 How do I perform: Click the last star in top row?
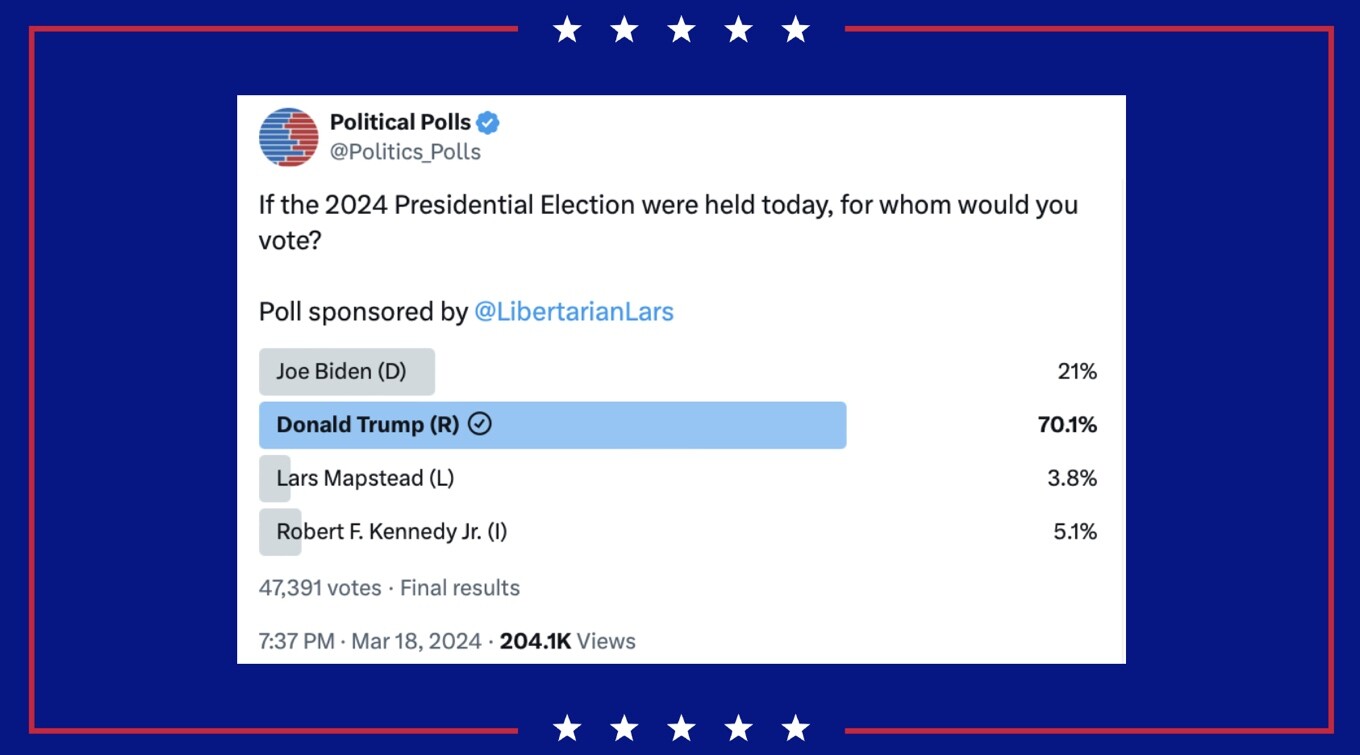point(796,30)
